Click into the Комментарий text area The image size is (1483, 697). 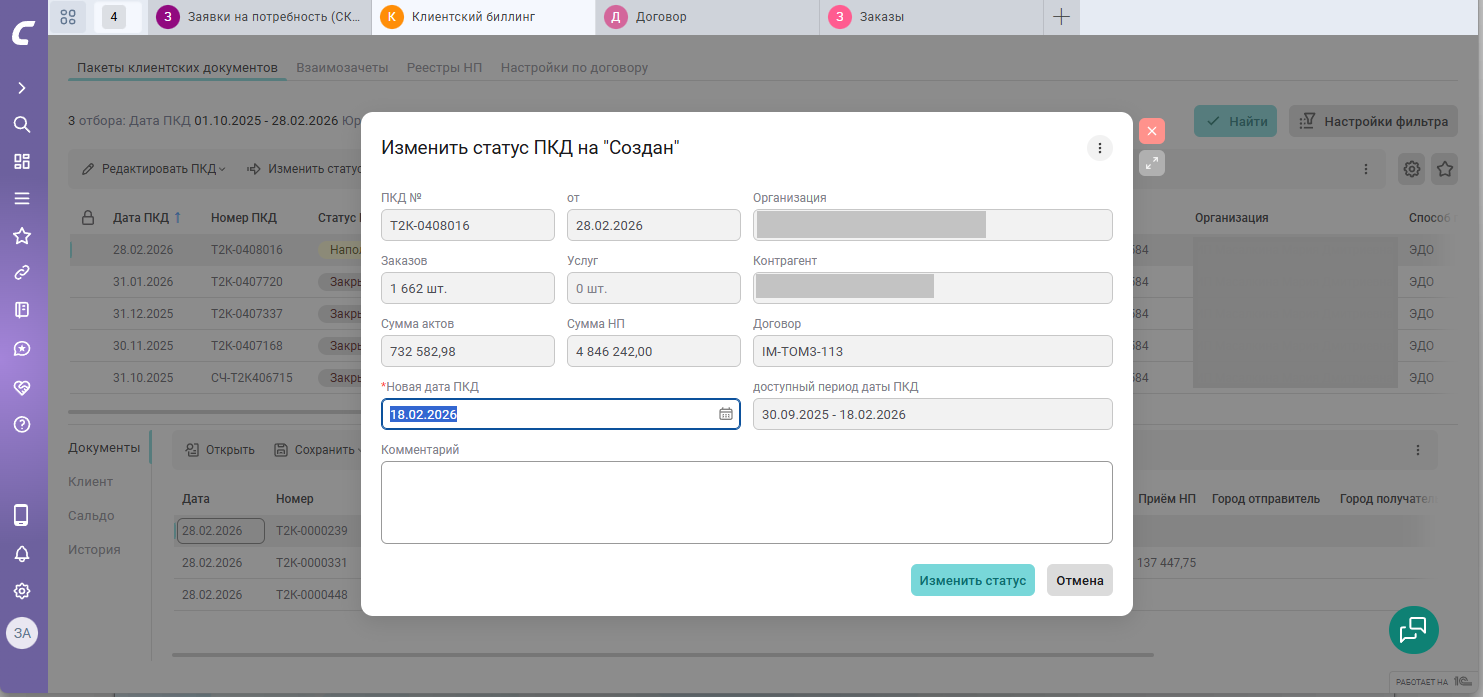[x=747, y=502]
